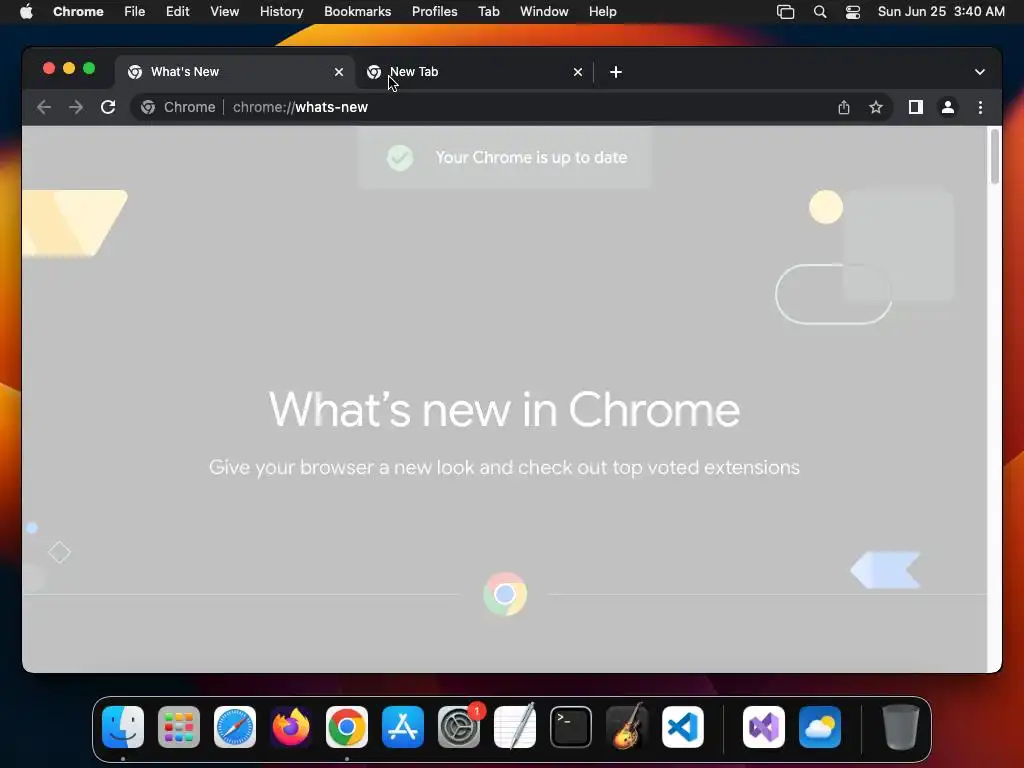The image size is (1024, 768).
Task: Launch Safari from the Dock
Action: point(234,727)
